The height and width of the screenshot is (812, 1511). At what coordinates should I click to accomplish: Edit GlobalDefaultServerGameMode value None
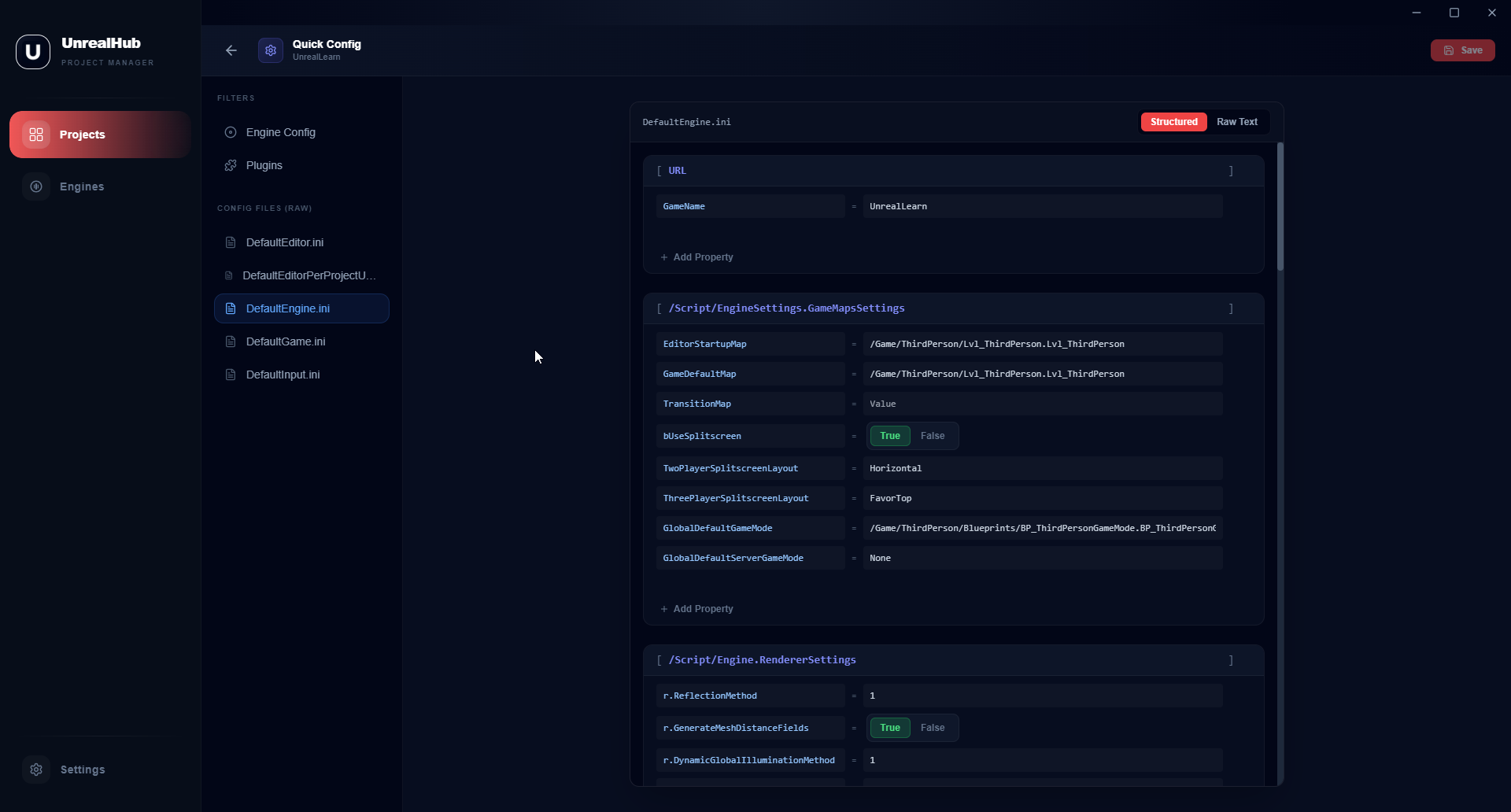[x=1043, y=558]
